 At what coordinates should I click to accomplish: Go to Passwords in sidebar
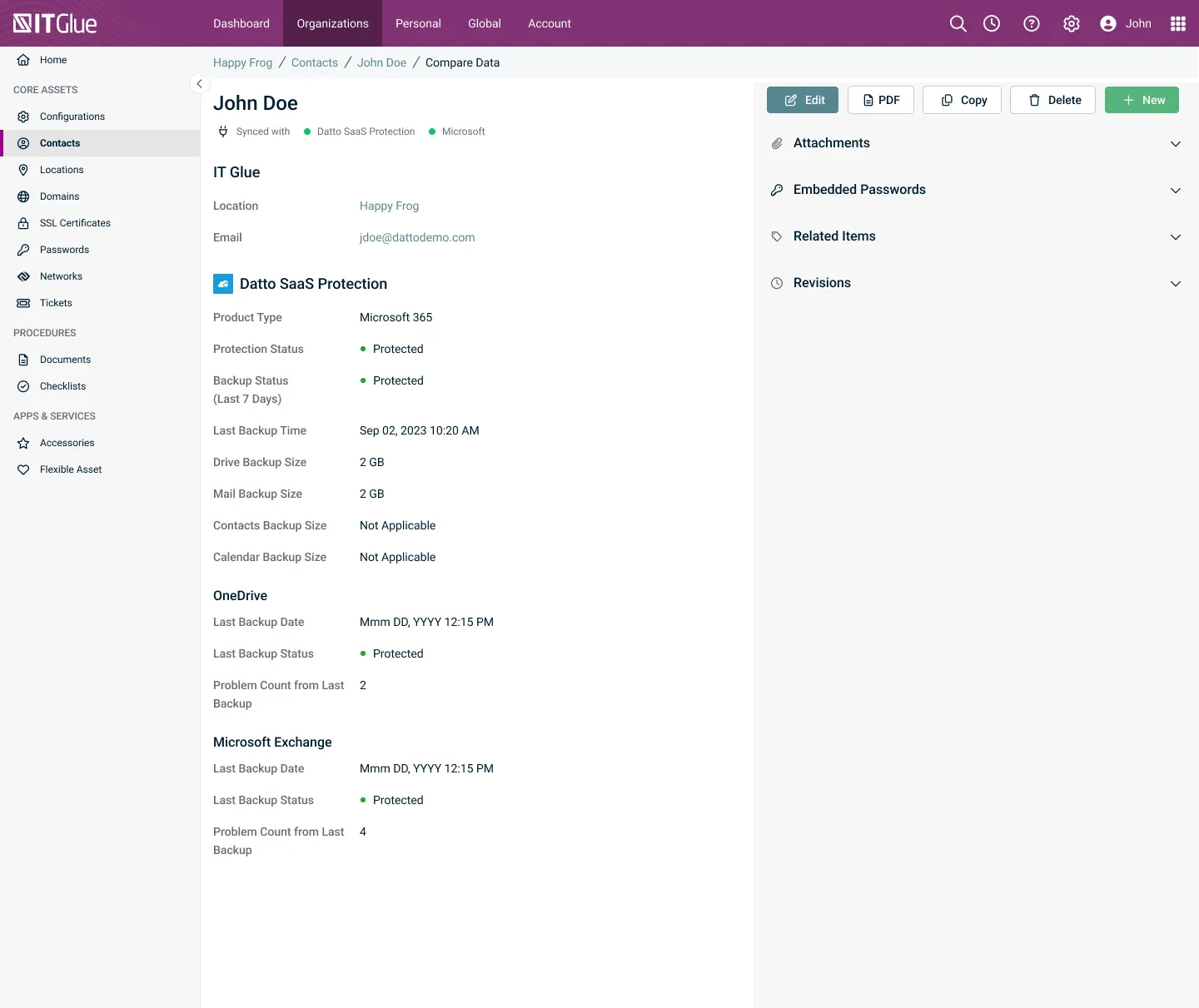[x=64, y=250]
